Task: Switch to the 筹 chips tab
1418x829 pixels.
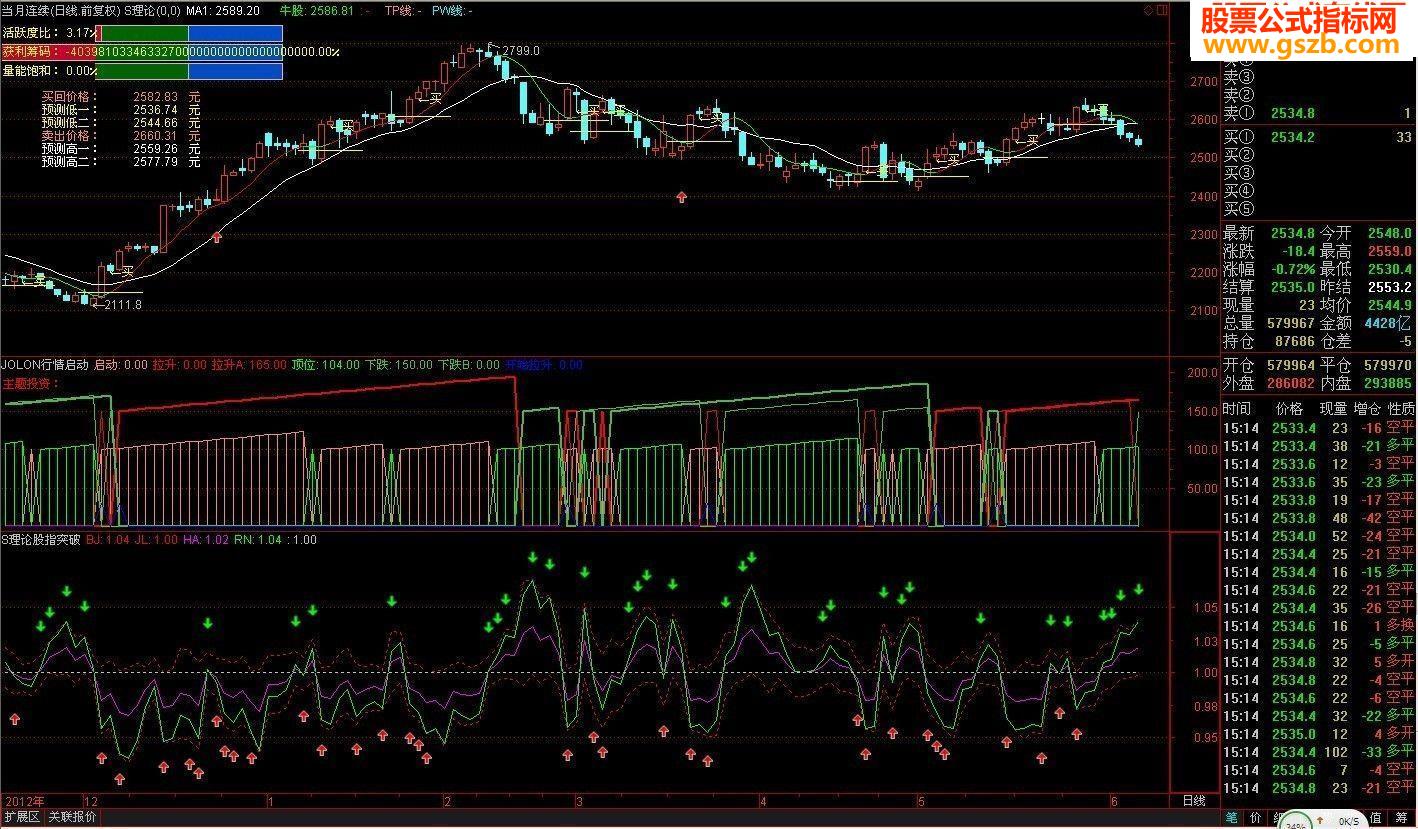Action: point(1402,818)
